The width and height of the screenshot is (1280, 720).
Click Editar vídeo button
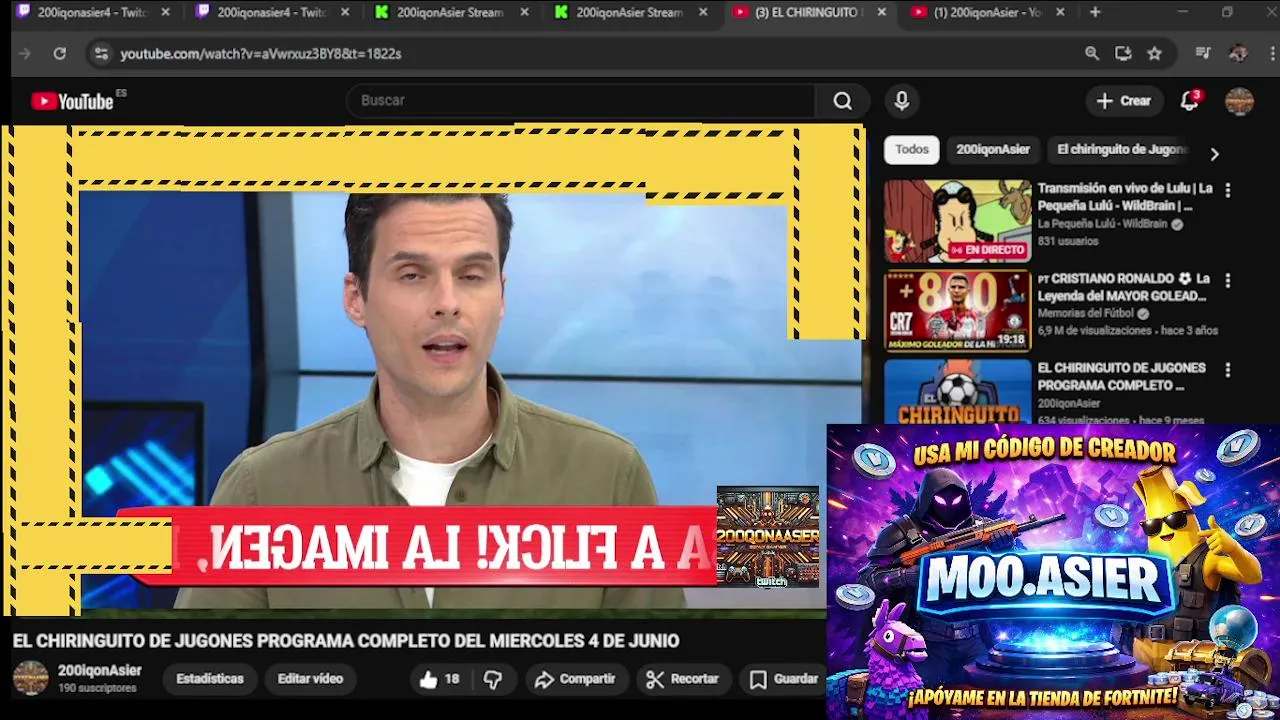(x=310, y=679)
